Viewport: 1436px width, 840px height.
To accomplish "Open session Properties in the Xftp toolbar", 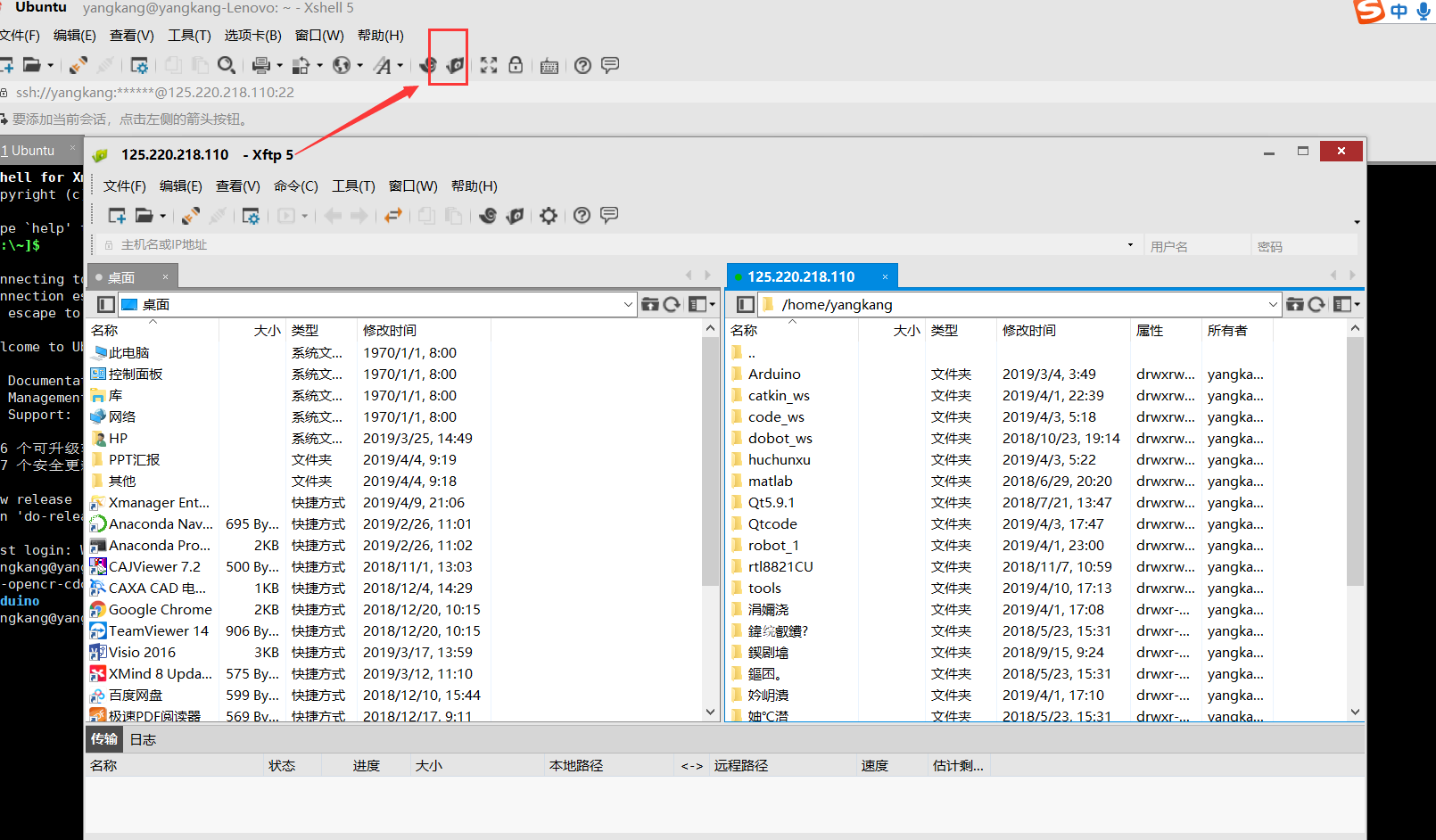I will pos(251,215).
